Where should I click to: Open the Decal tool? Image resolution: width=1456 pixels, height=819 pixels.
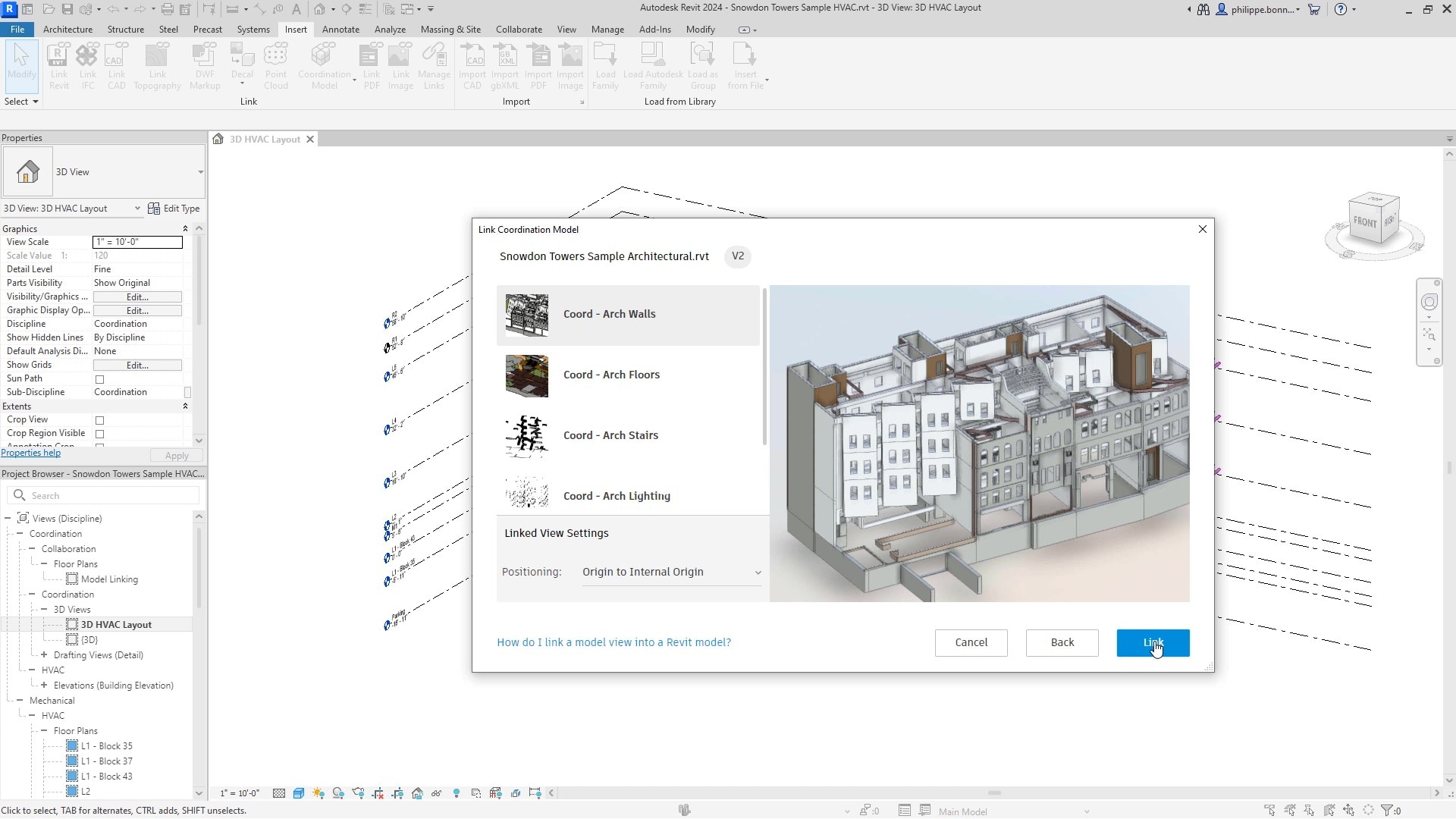(x=242, y=66)
